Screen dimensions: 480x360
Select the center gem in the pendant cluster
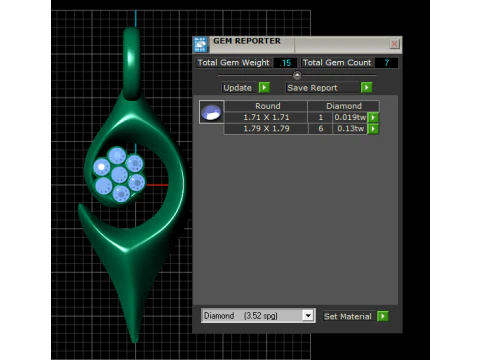pos(119,175)
